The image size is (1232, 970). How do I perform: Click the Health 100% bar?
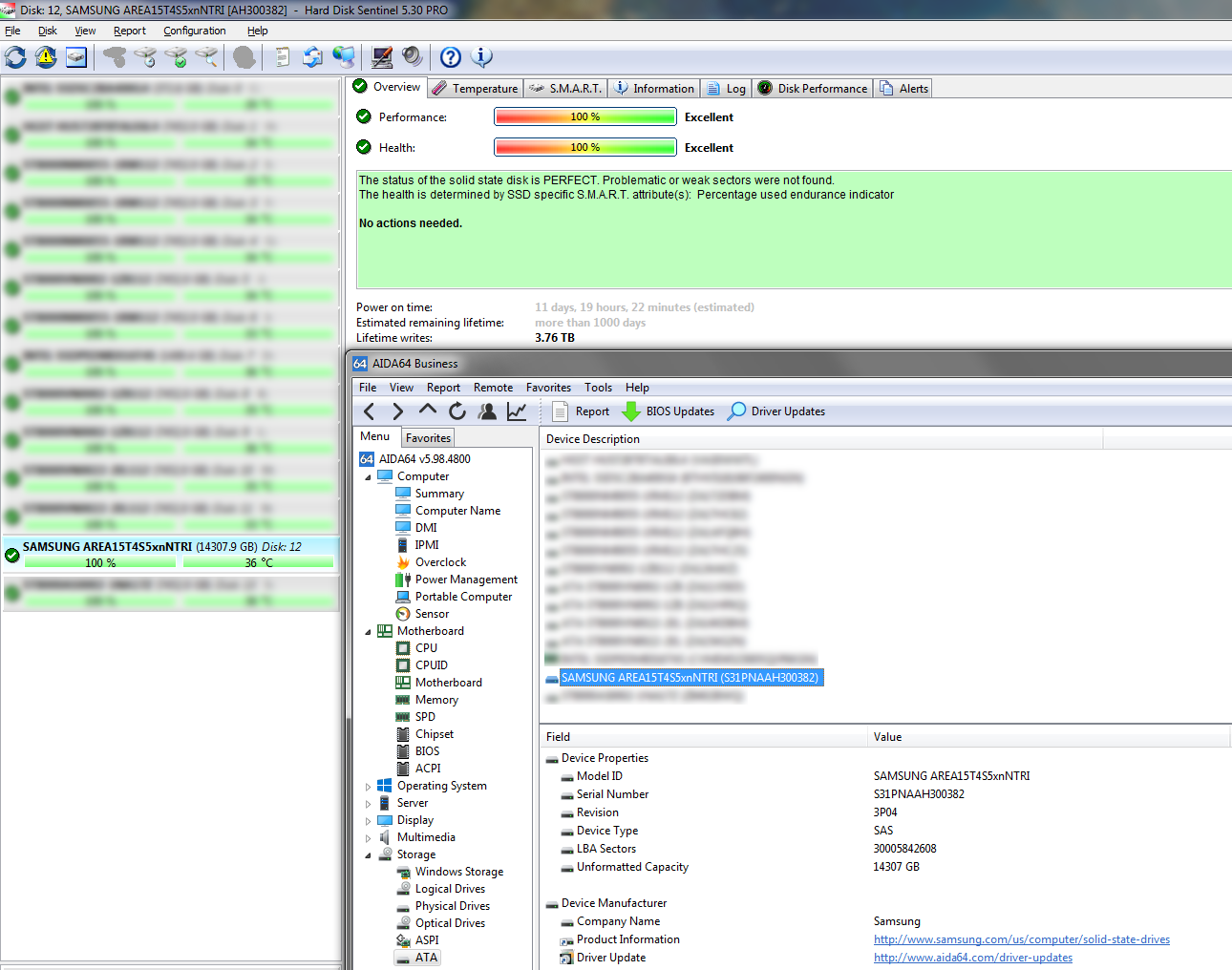pyautogui.click(x=585, y=148)
